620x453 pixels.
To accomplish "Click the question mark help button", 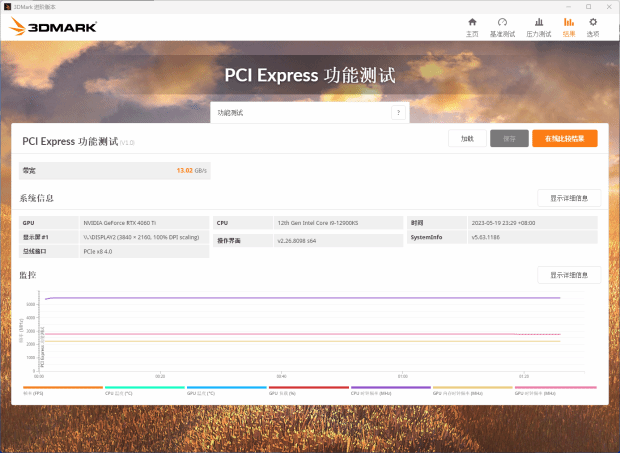I will [x=398, y=113].
